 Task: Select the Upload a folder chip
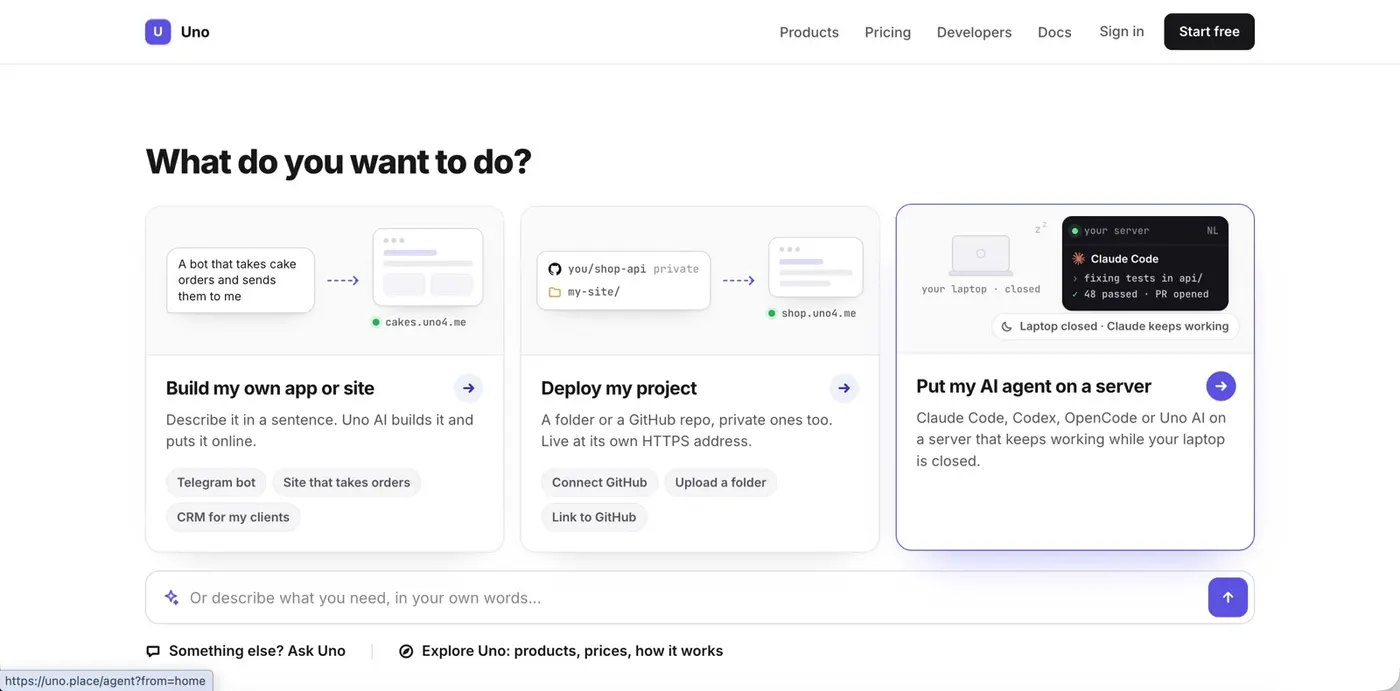720,482
